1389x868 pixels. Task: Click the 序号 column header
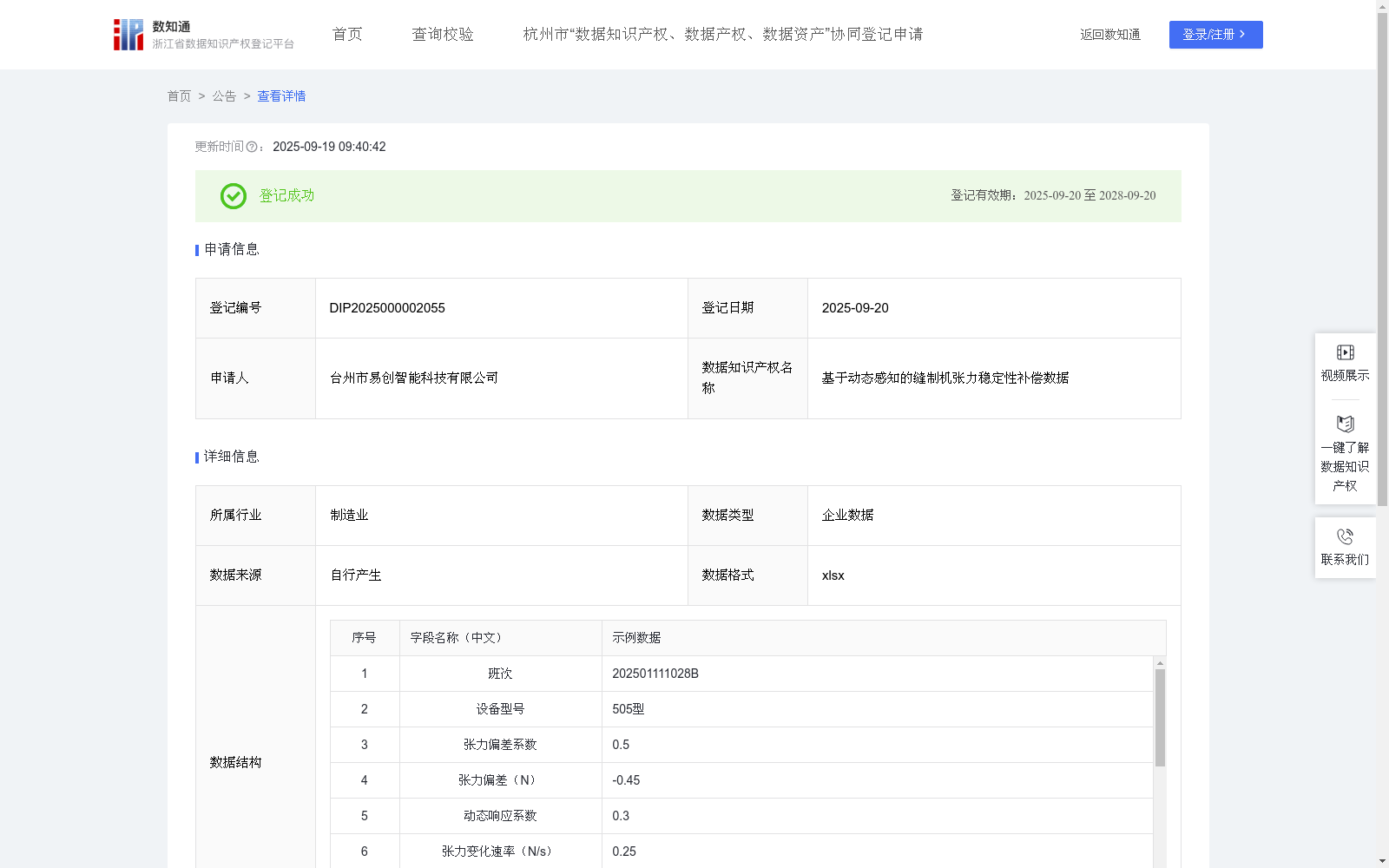[364, 638]
